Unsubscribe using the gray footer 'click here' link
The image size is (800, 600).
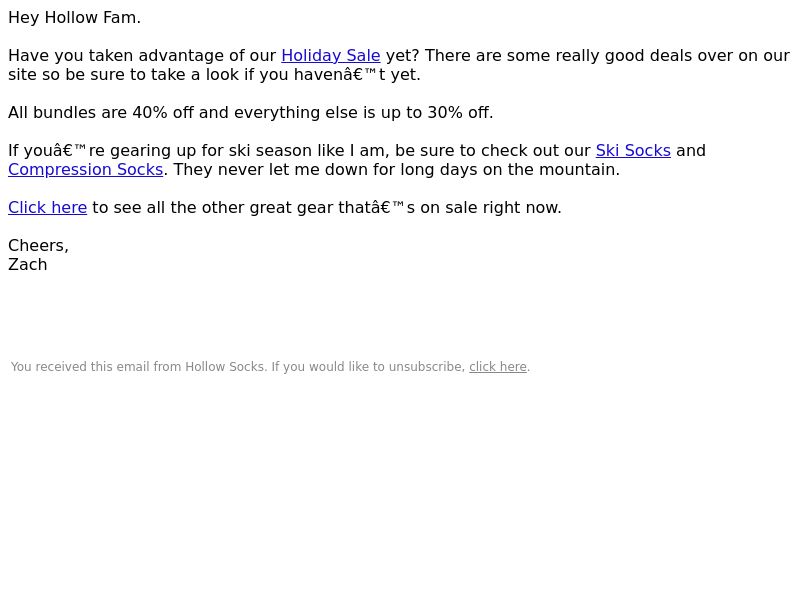tap(498, 367)
